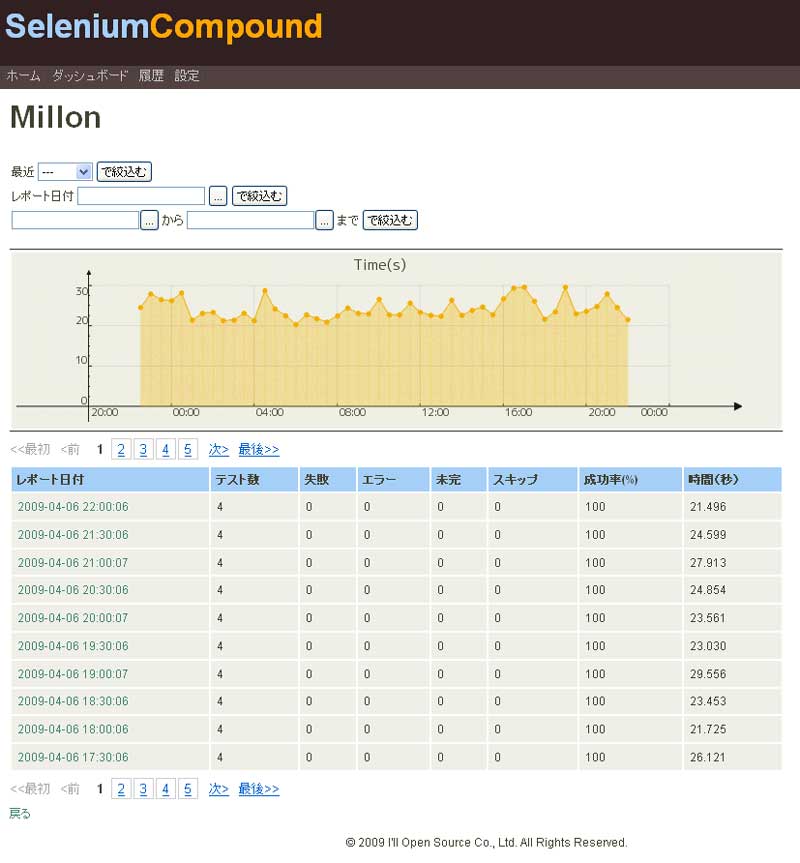Open the ダッシュボード menu item
Image resolution: width=800 pixels, height=863 pixels.
tap(90, 76)
